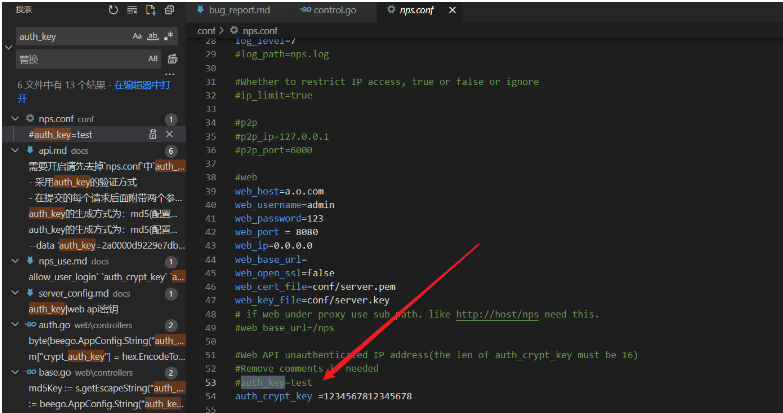
Task: Open result 'byte(beego.AppConfig.String'
Action: click(107, 341)
